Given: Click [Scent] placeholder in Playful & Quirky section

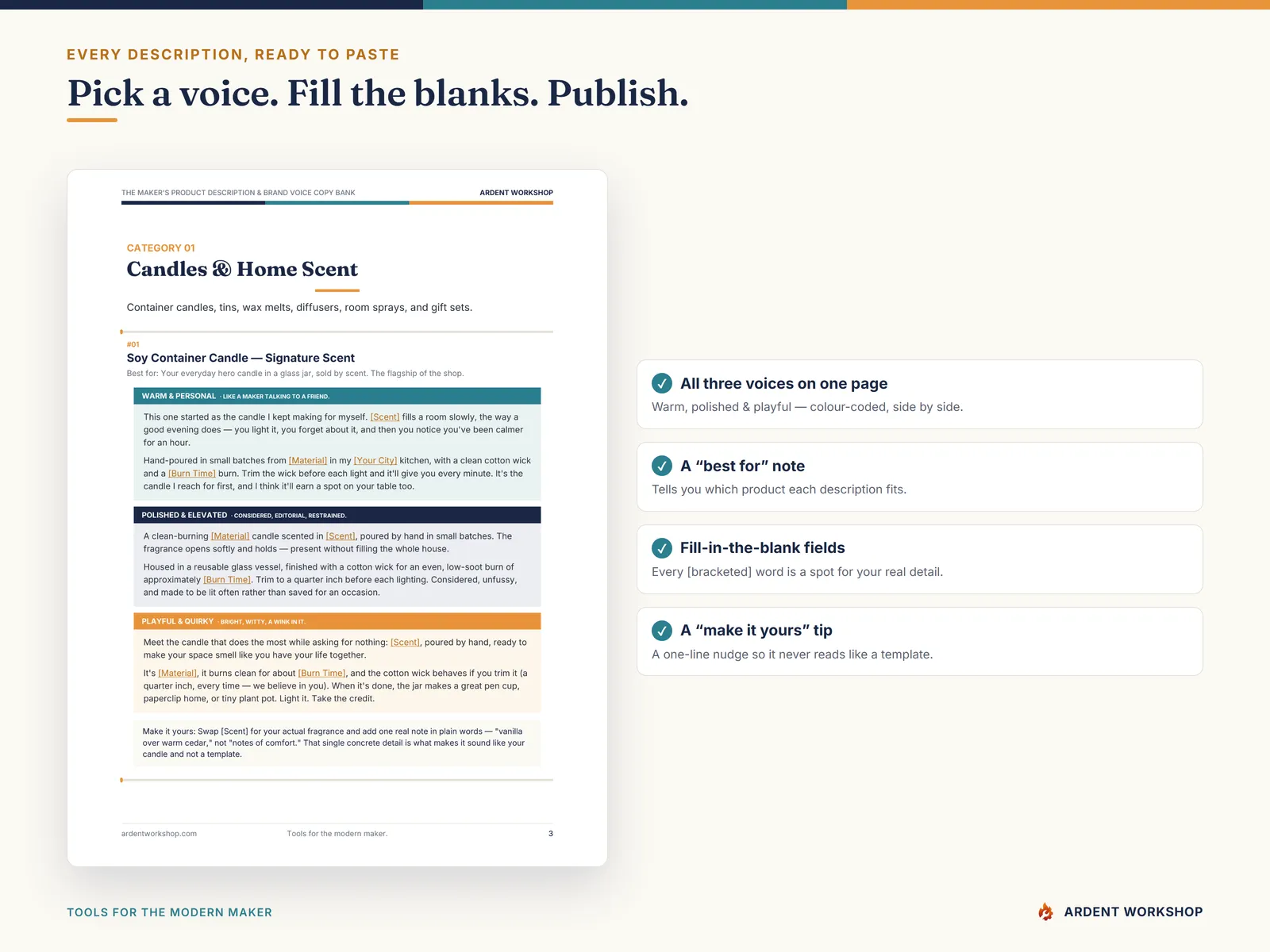Looking at the screenshot, I should click(x=405, y=643).
